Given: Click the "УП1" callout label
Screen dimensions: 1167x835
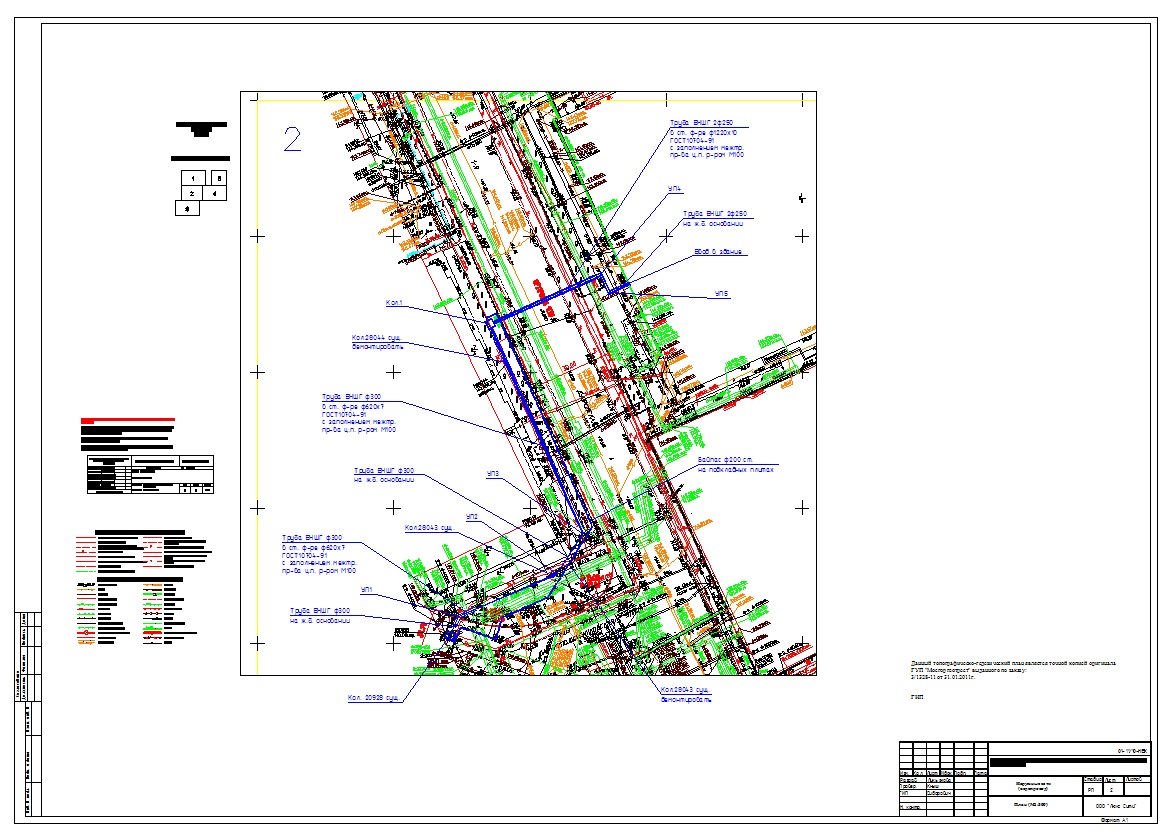Looking at the screenshot, I should [367, 590].
